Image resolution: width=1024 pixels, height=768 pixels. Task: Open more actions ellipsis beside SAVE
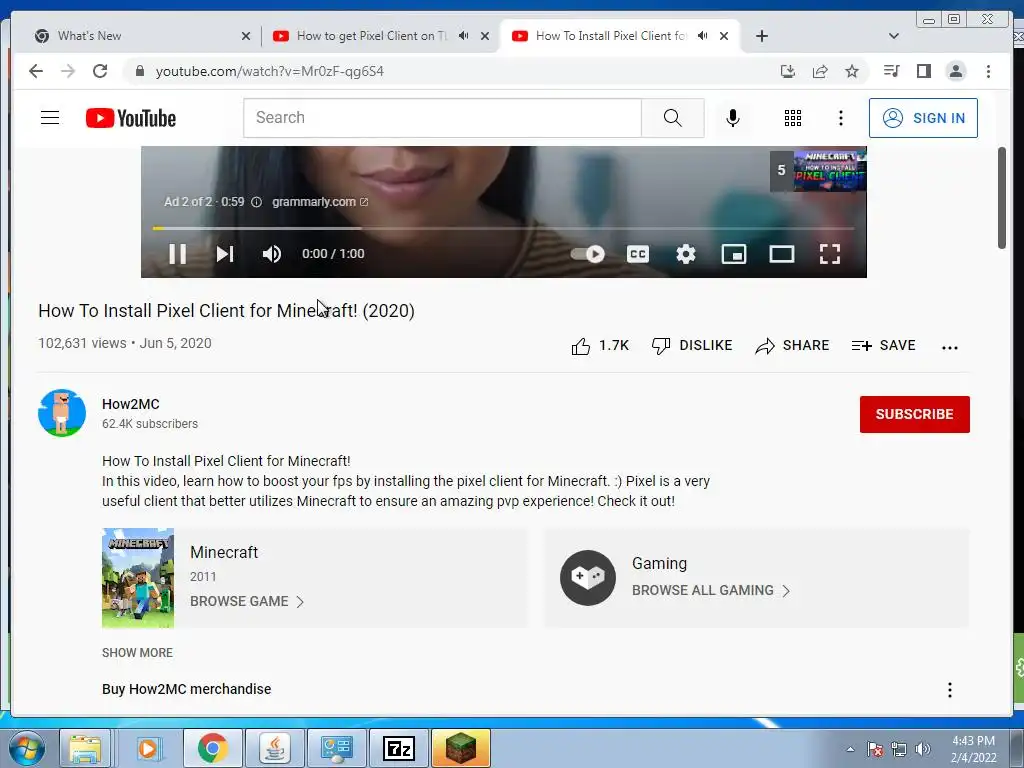(950, 347)
